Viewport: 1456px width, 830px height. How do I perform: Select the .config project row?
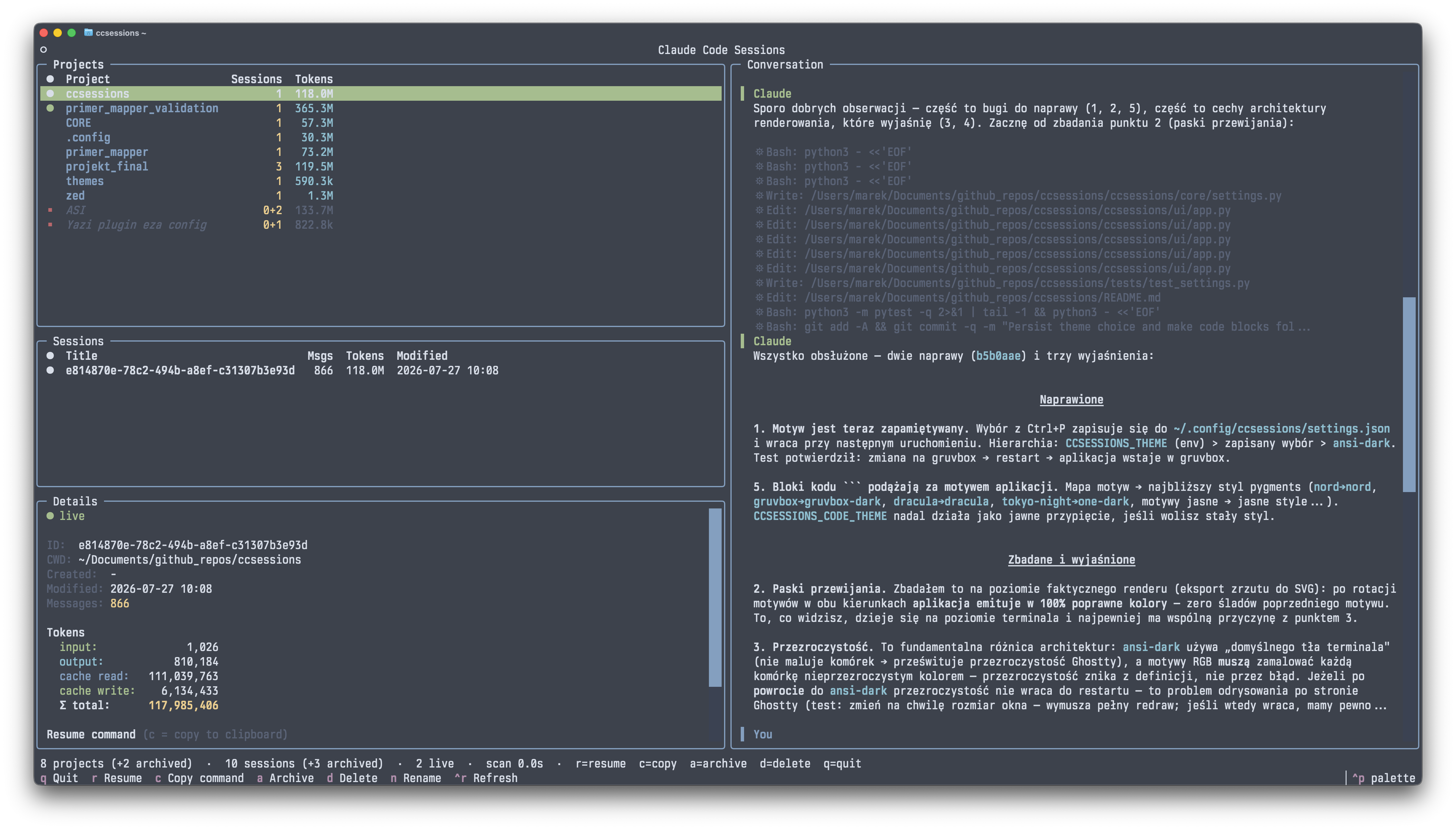click(x=381, y=137)
